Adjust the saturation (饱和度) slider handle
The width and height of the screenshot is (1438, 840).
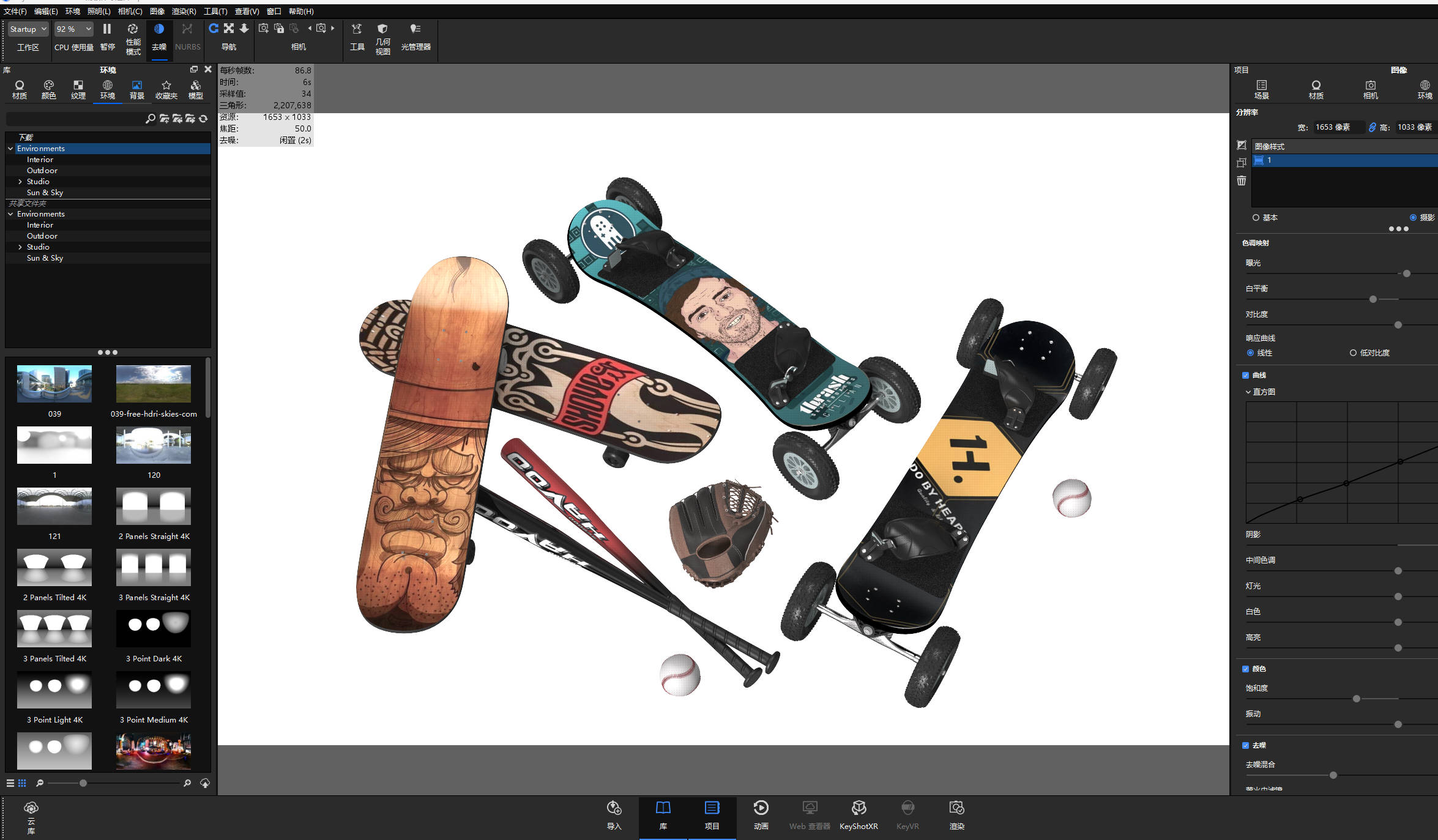coord(1357,699)
